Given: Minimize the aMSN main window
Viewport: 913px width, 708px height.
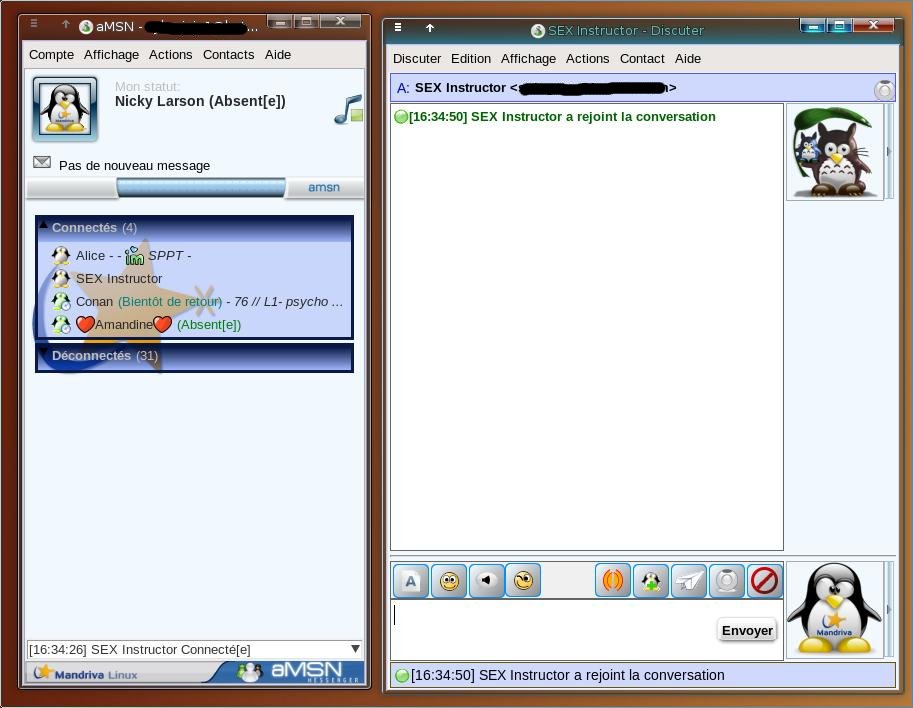Looking at the screenshot, I should click(x=280, y=22).
